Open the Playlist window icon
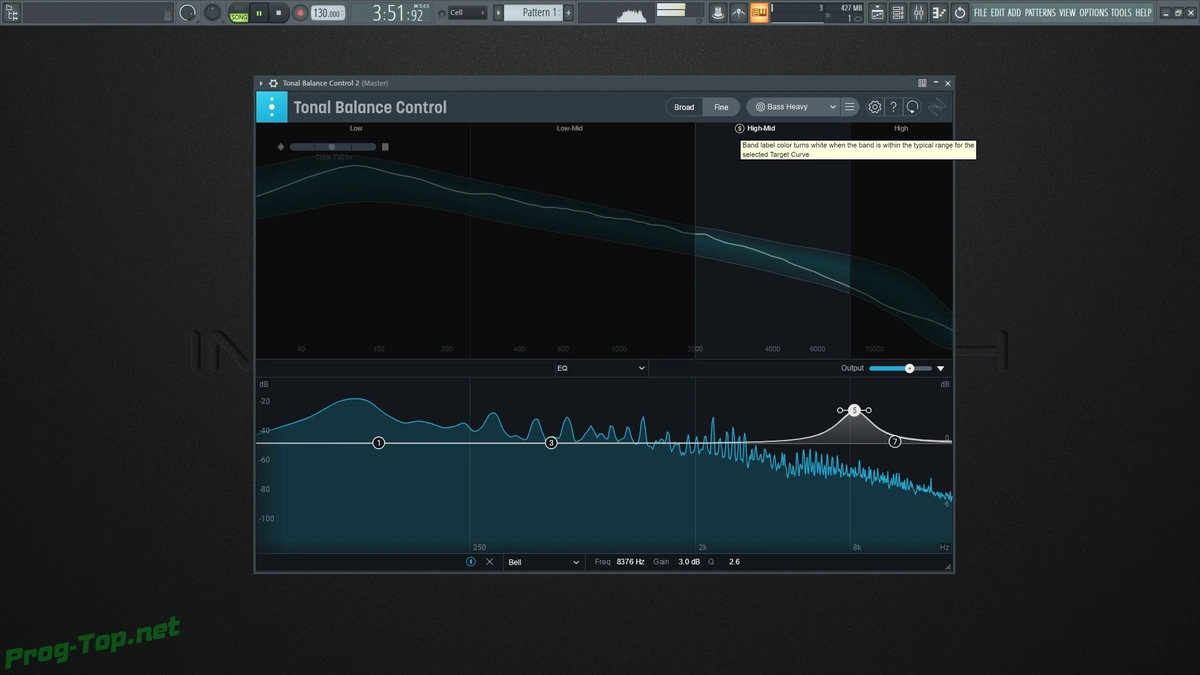1200x675 pixels. point(877,13)
